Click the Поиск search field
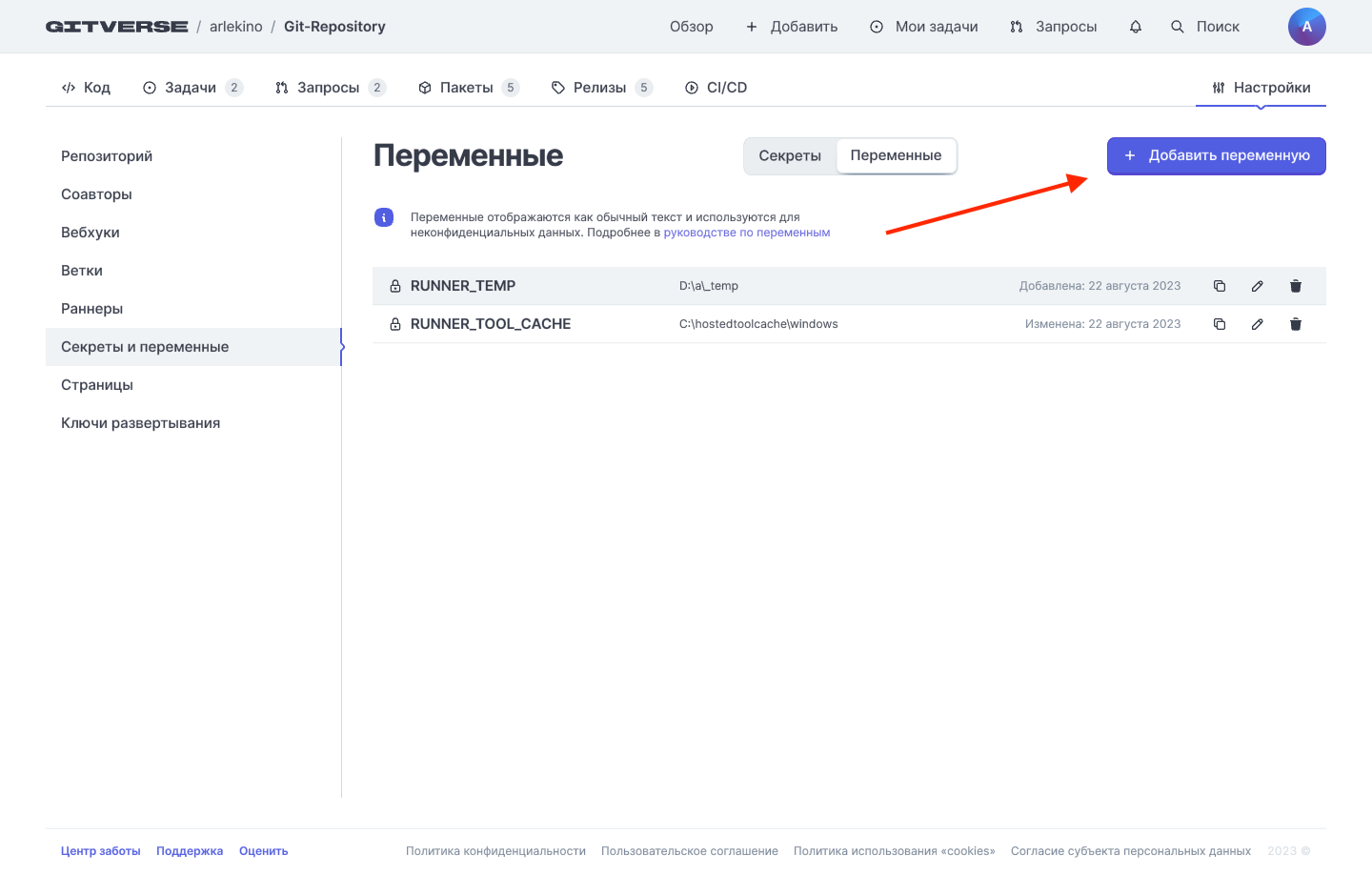 [1206, 27]
